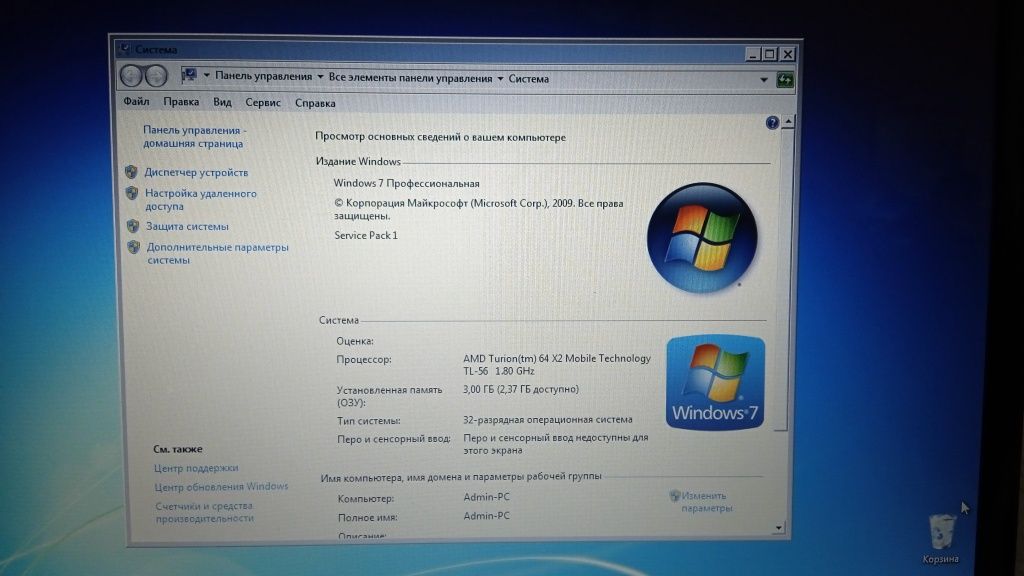Screen dimensions: 1024x576
Task: Click Система breadcrumb segment
Action: pyautogui.click(x=528, y=79)
